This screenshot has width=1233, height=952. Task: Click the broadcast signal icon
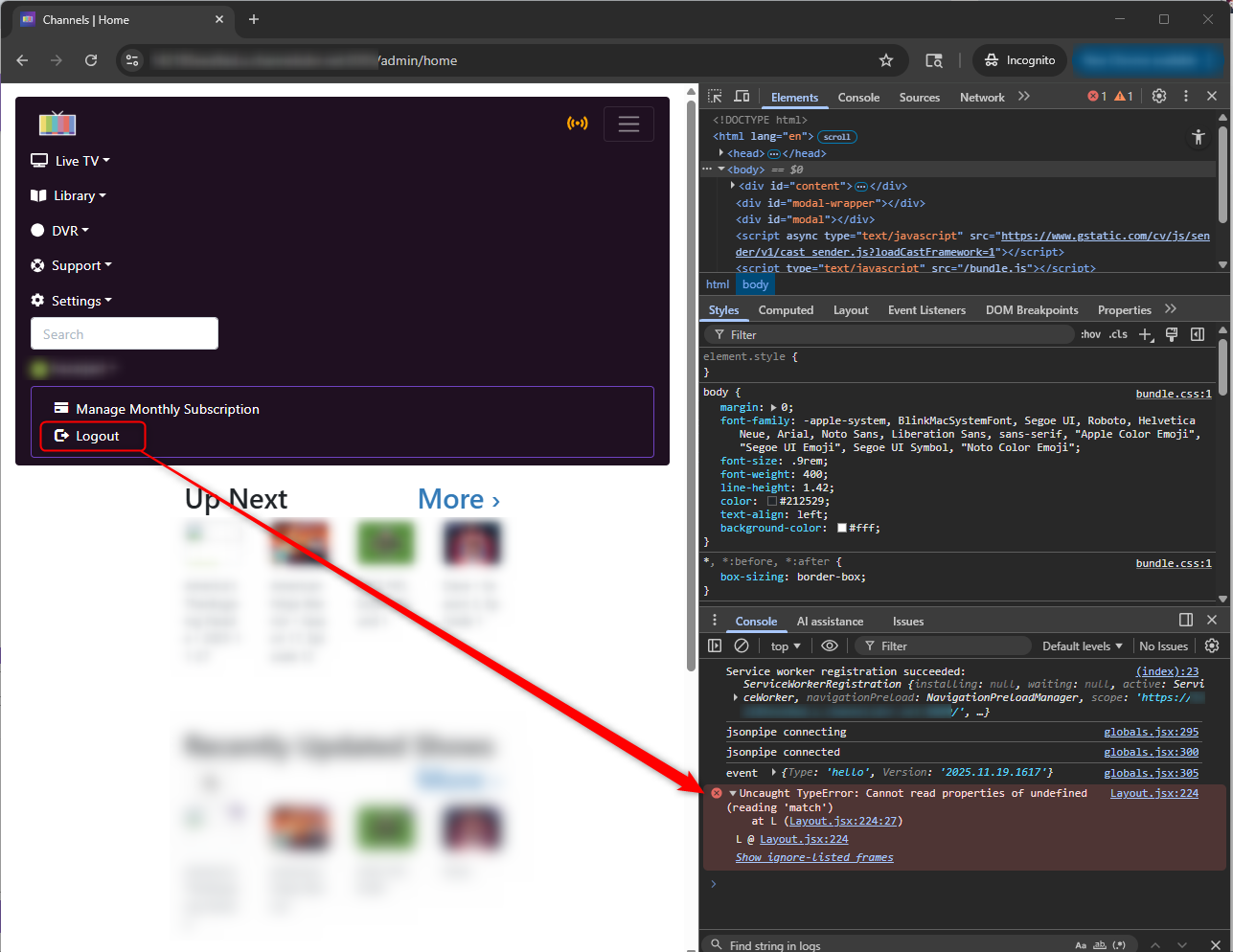(x=577, y=124)
